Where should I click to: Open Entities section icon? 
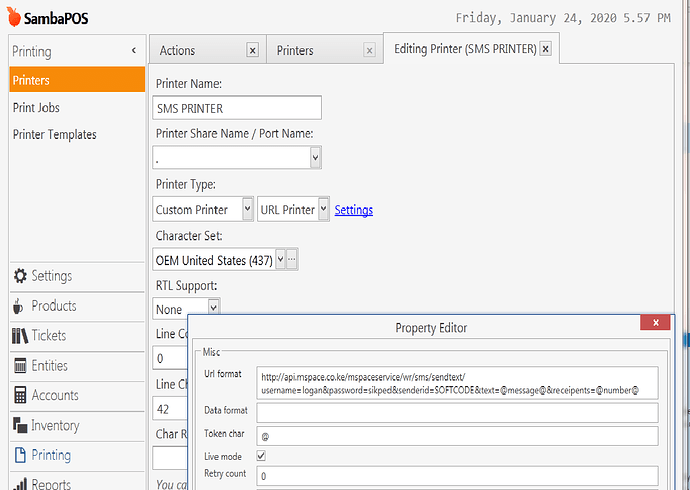[20, 366]
